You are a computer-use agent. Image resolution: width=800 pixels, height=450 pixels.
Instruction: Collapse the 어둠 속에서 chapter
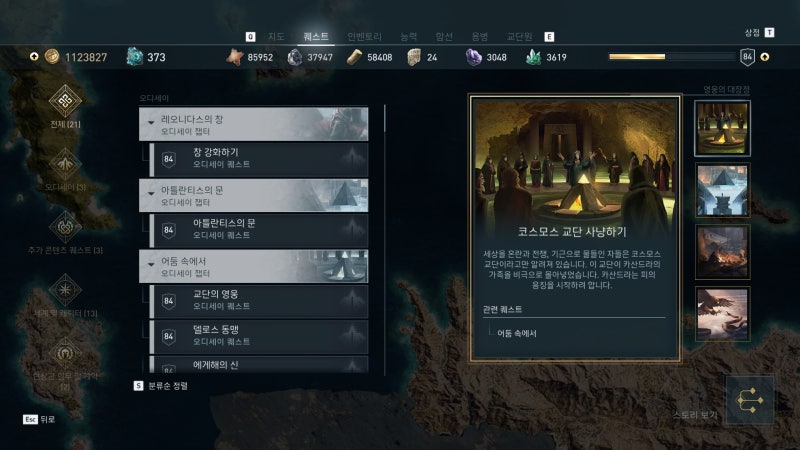click(x=254, y=266)
